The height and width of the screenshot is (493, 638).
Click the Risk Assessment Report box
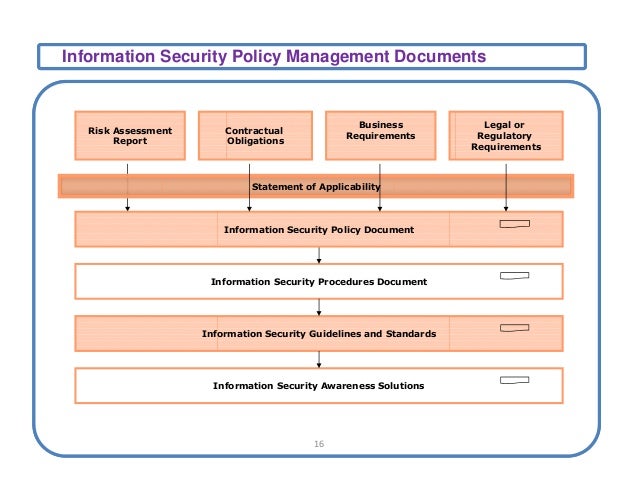click(130, 135)
